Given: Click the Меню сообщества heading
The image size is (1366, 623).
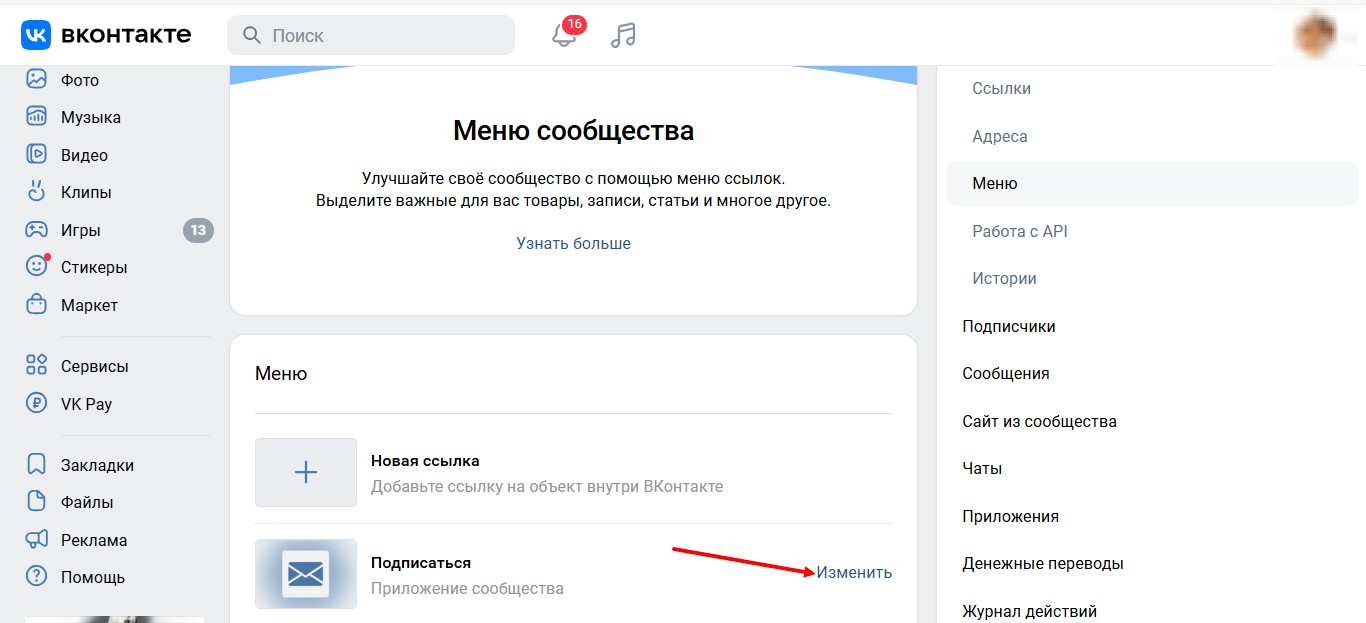Looking at the screenshot, I should click(x=573, y=131).
